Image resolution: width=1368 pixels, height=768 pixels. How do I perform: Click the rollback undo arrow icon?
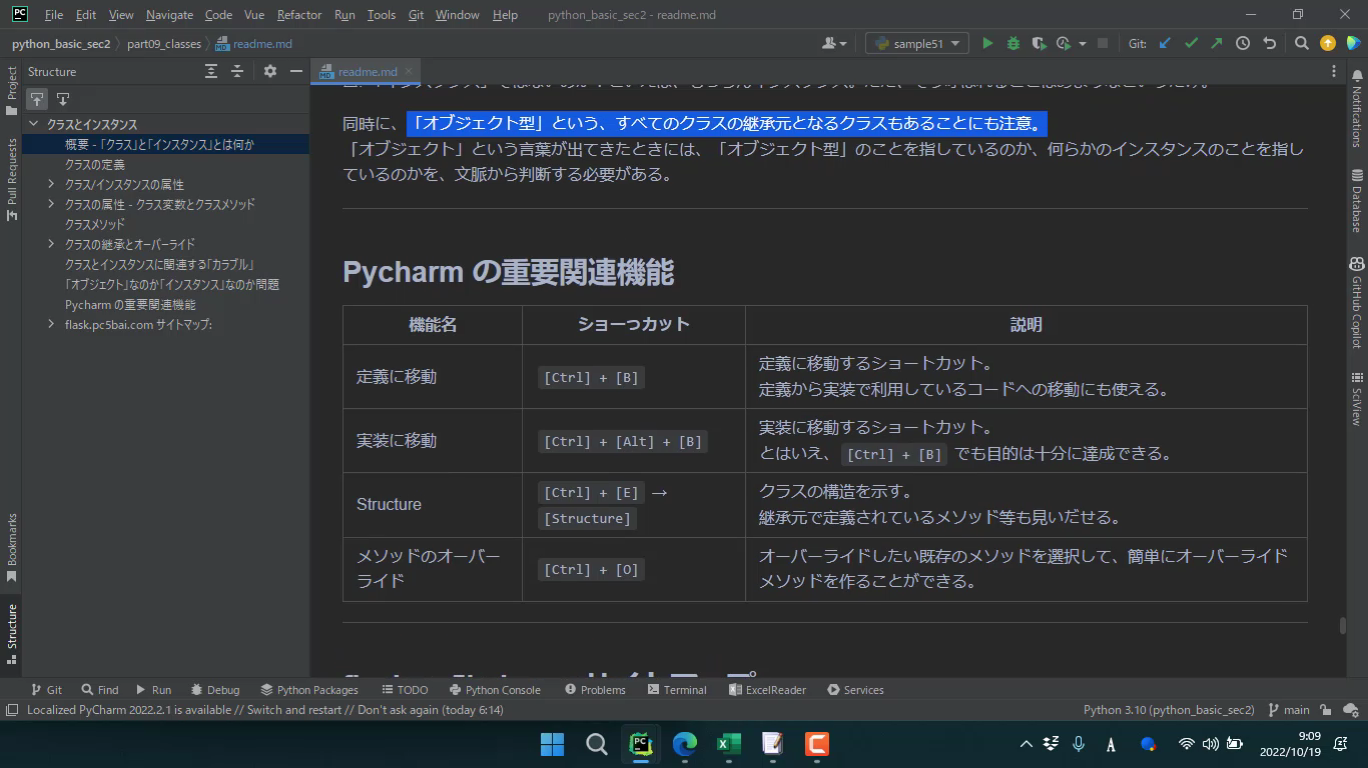pyautogui.click(x=1269, y=43)
